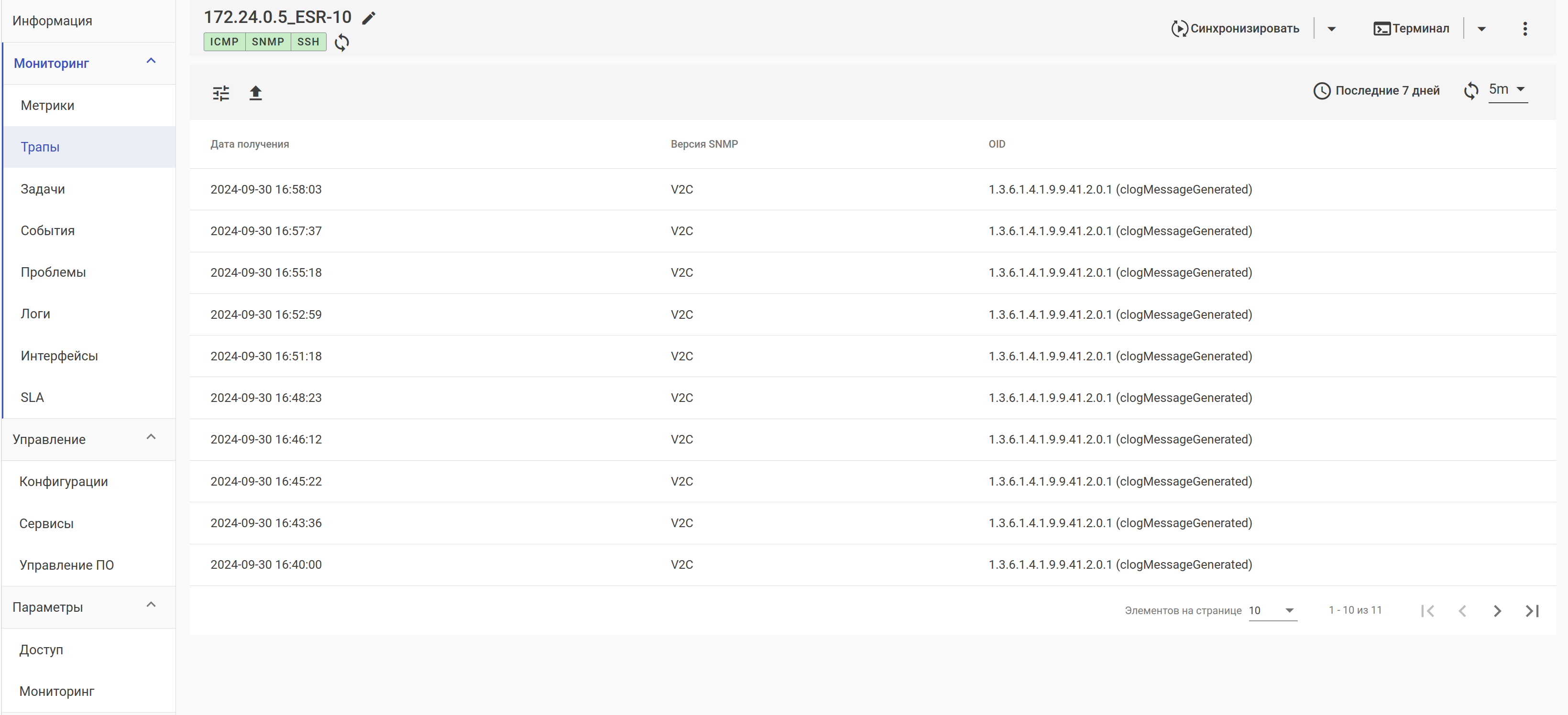
Task: Open the 5m refresh interval dropdown
Action: click(1507, 89)
